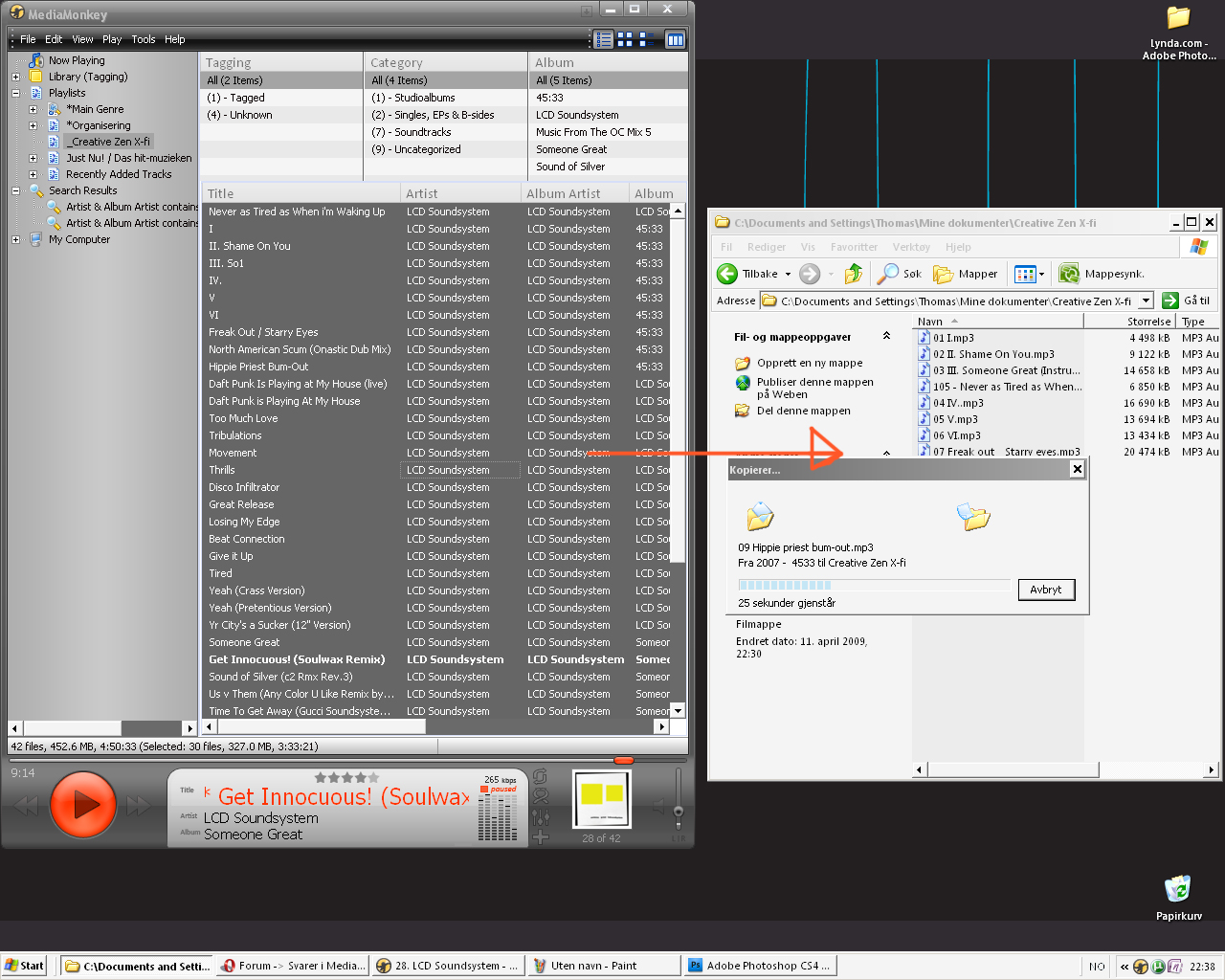
Task: Toggle the column filter browser icon
Action: coord(675,39)
